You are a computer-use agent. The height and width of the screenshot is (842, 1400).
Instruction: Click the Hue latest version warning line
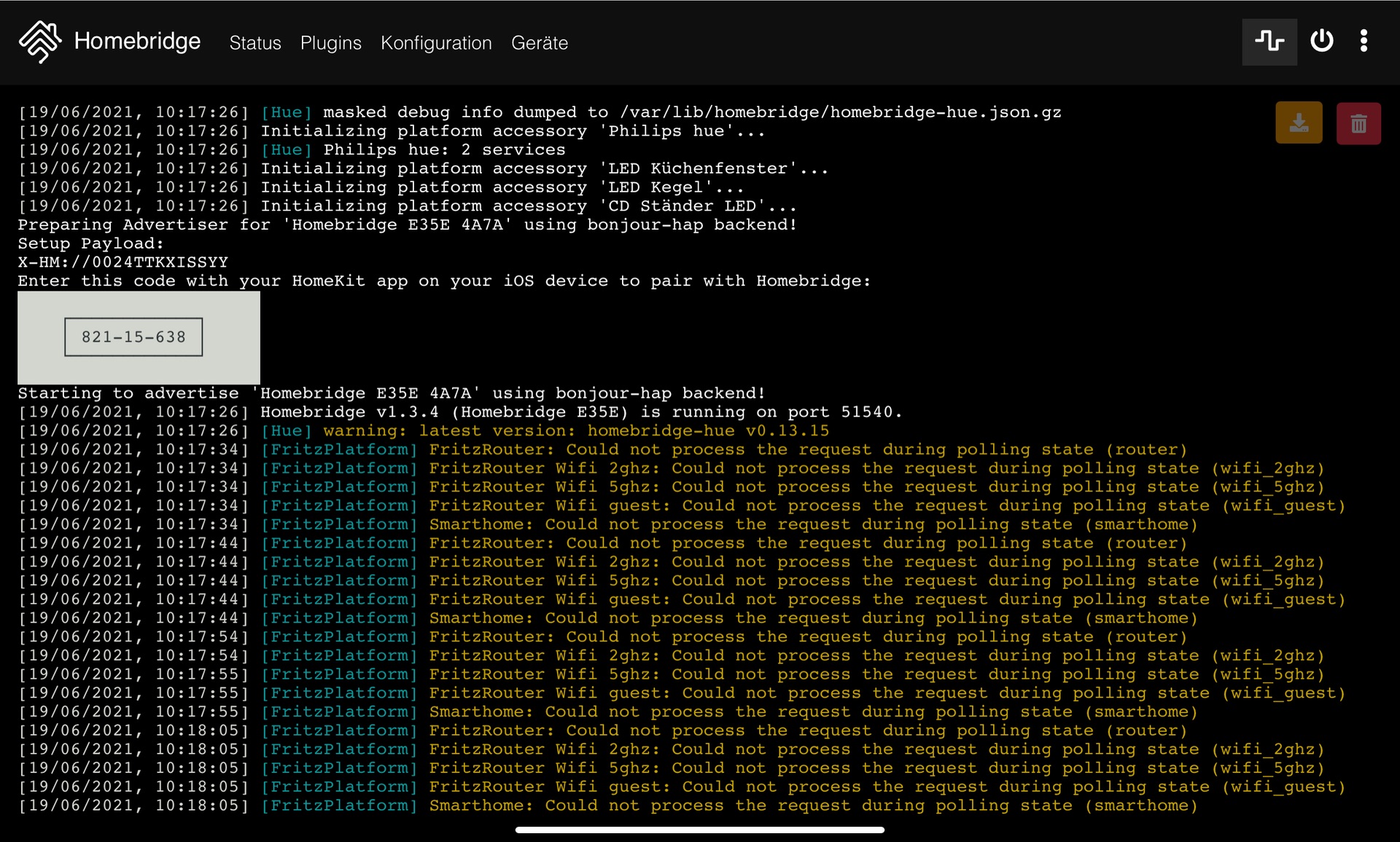click(x=576, y=431)
